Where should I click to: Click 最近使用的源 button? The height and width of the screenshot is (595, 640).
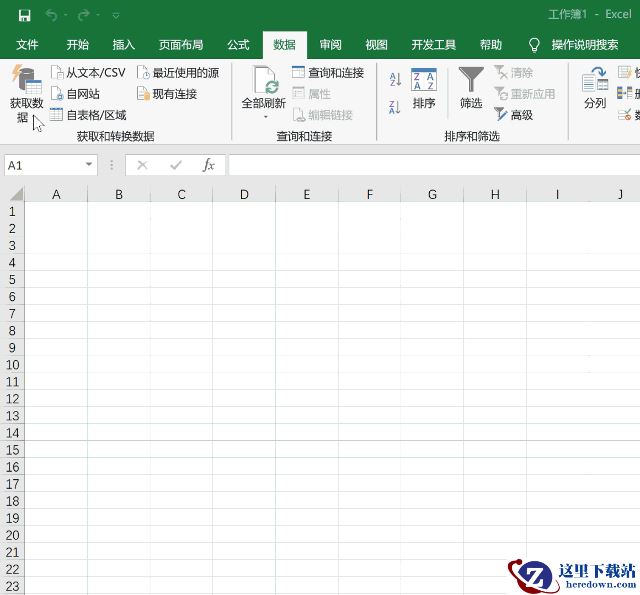point(178,73)
